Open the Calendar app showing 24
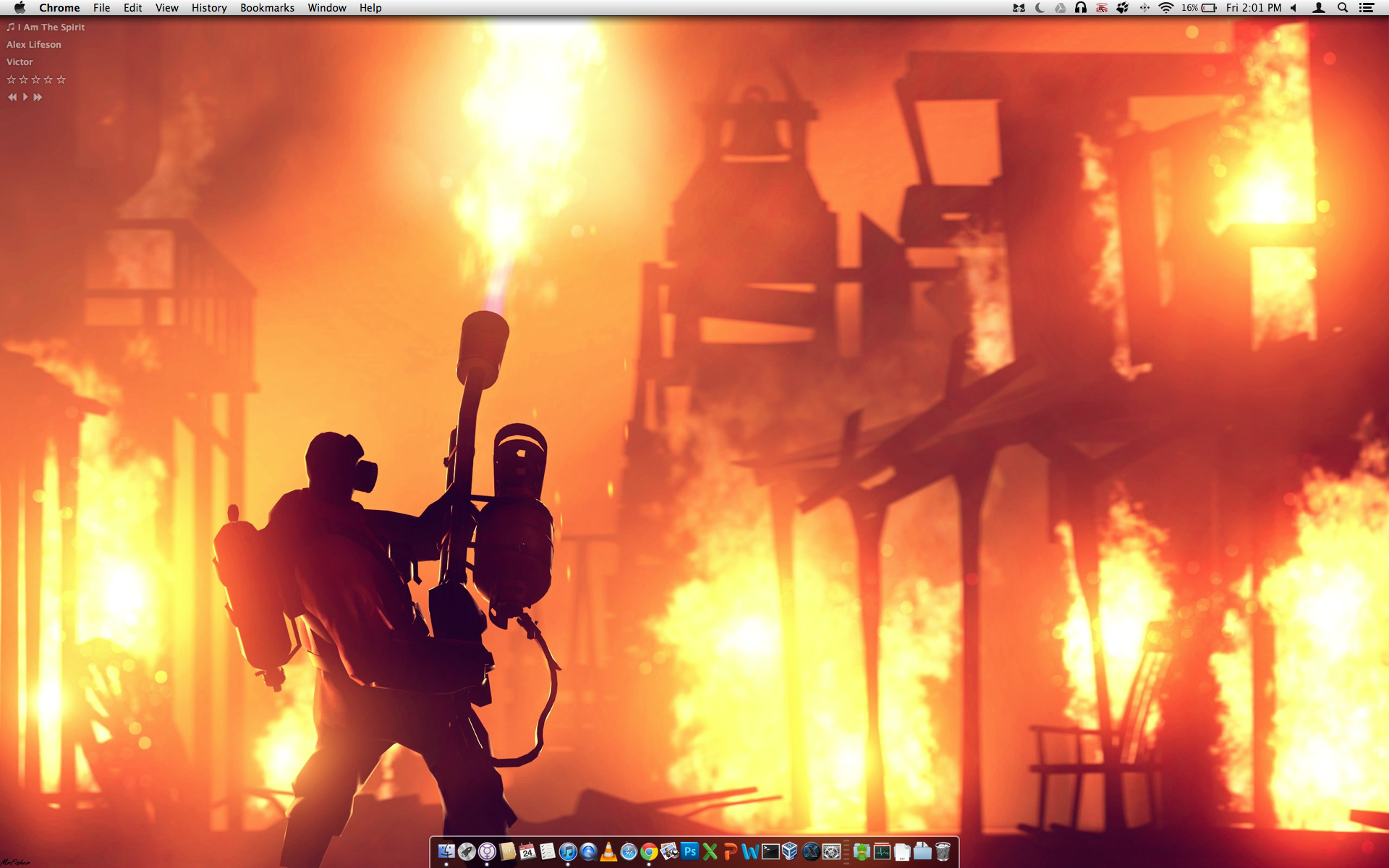This screenshot has width=1389, height=868. 527,852
